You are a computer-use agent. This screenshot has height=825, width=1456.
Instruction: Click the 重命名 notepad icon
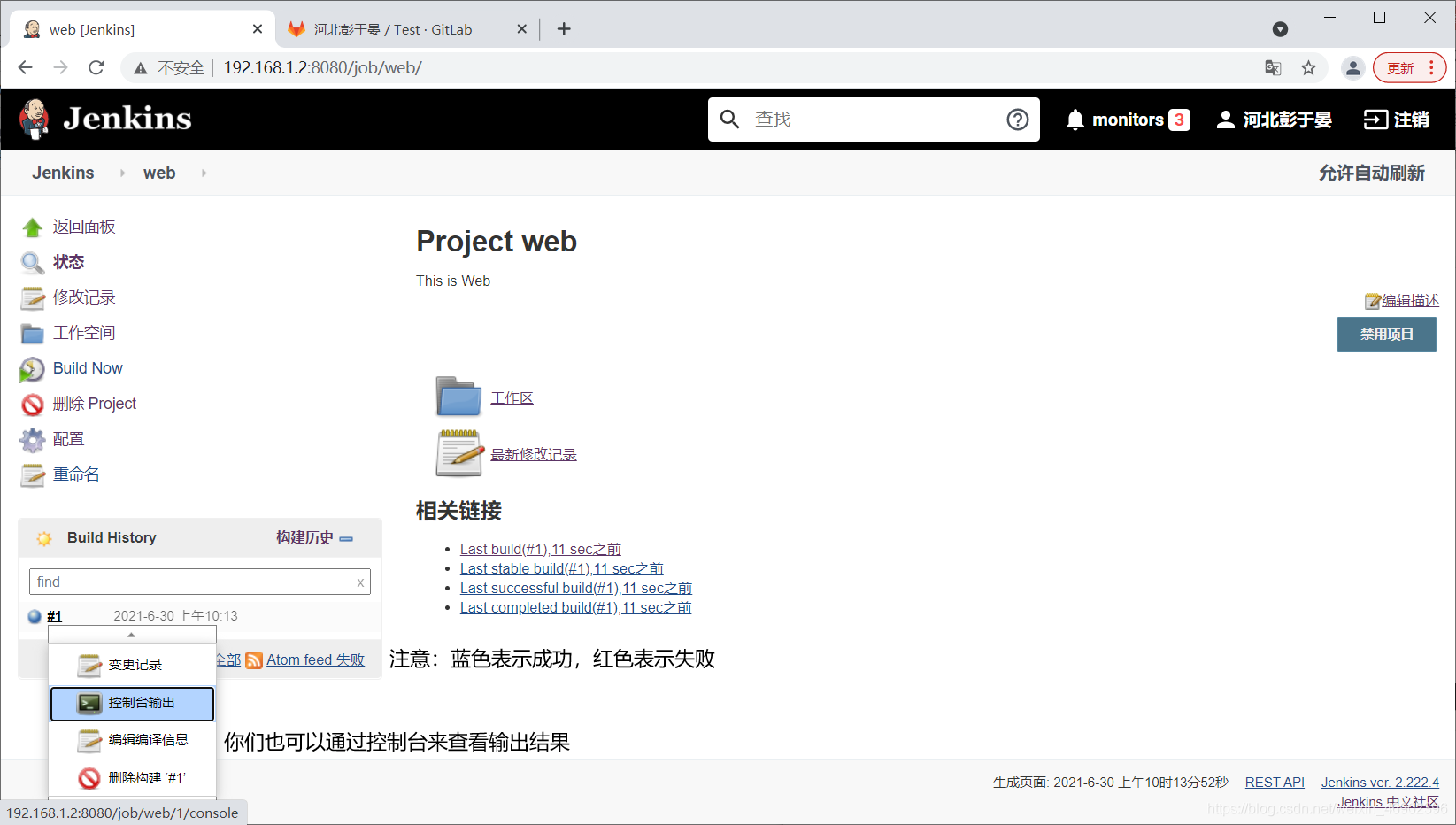pos(33,475)
